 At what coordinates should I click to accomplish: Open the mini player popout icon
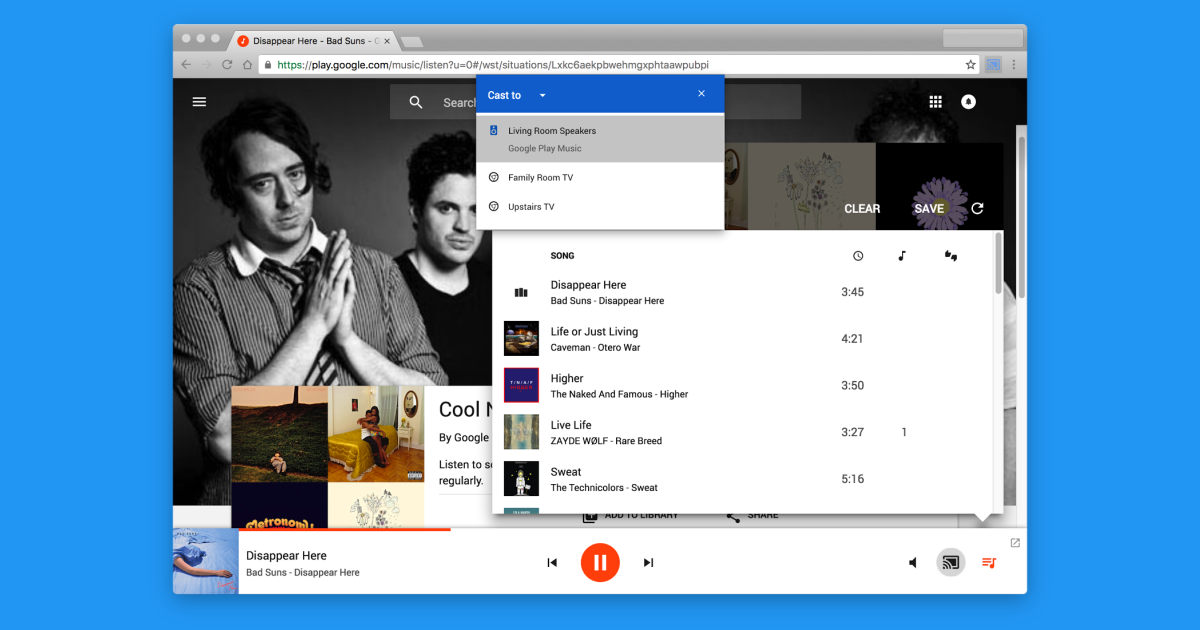click(1015, 543)
